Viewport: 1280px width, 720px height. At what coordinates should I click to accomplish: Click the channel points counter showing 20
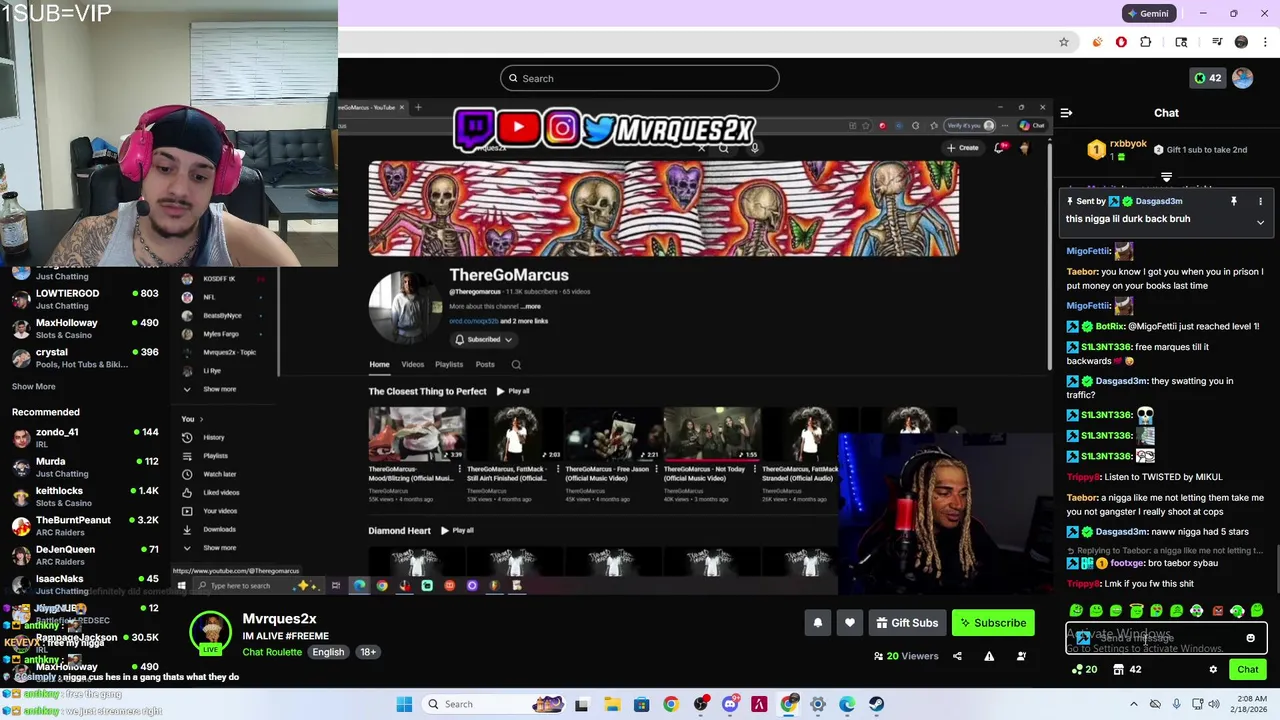(1084, 670)
